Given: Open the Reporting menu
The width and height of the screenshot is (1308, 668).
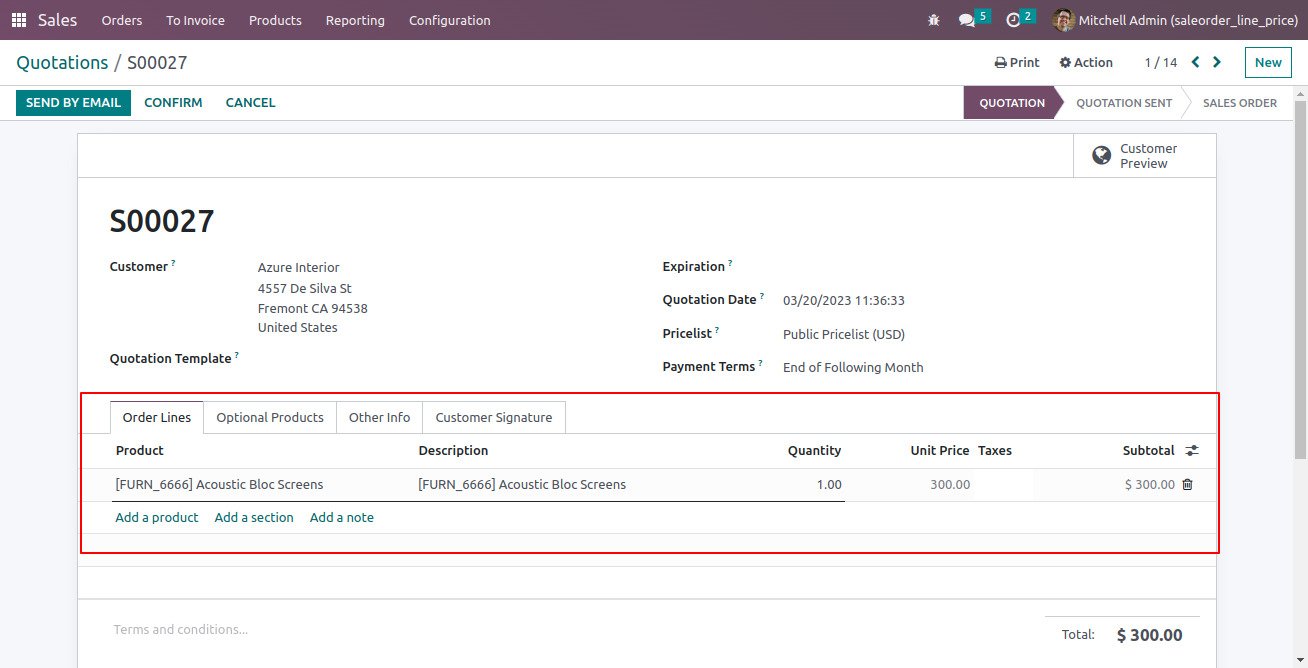Looking at the screenshot, I should [x=355, y=20].
